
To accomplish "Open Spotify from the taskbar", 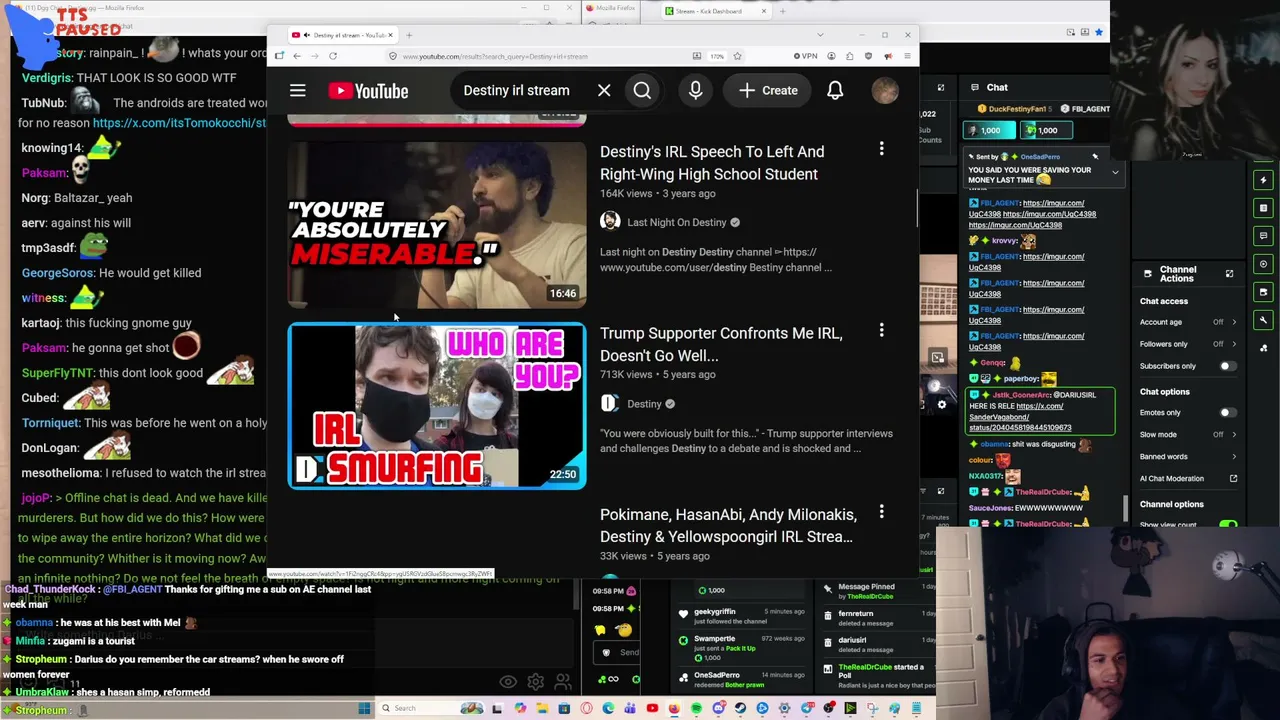I will 696,708.
